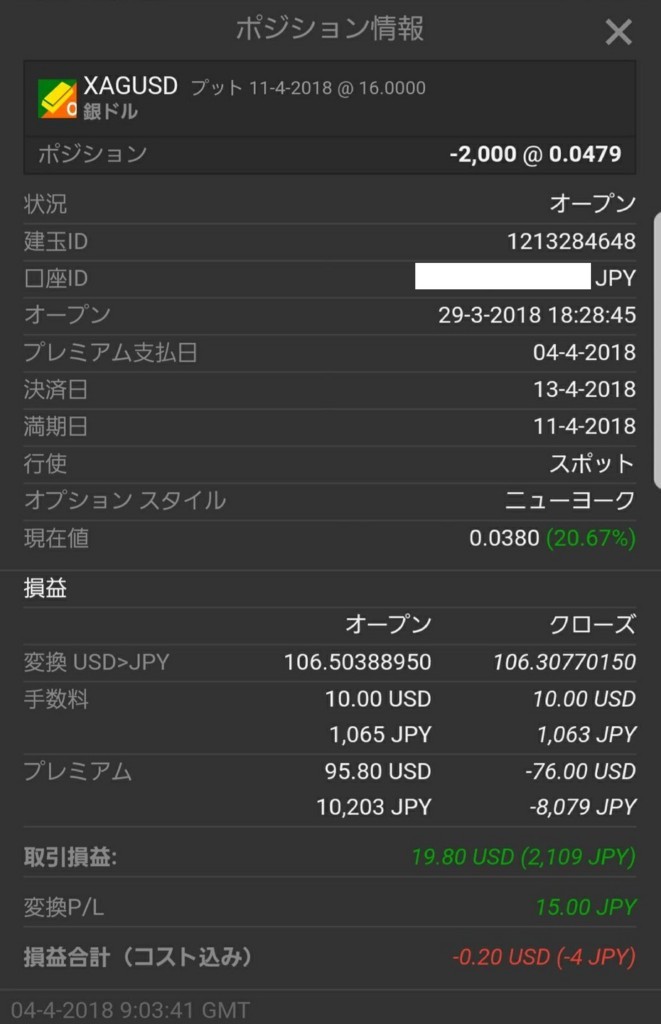661x1024 pixels.
Task: Tap the position ID value 1213284648
Action: (571, 242)
